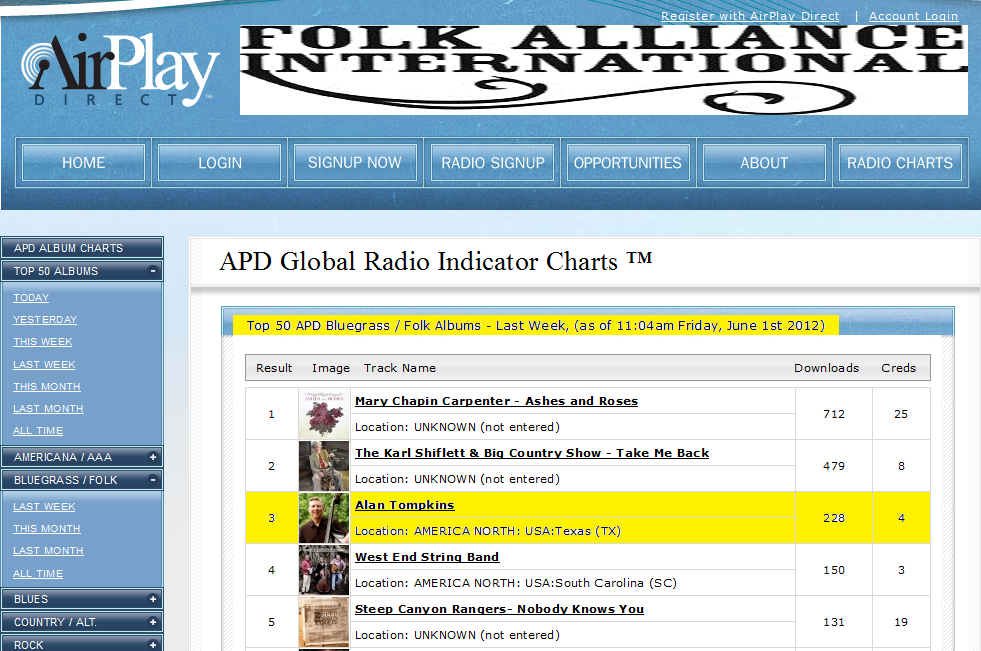
Task: Open the Account Login link
Action: point(913,16)
